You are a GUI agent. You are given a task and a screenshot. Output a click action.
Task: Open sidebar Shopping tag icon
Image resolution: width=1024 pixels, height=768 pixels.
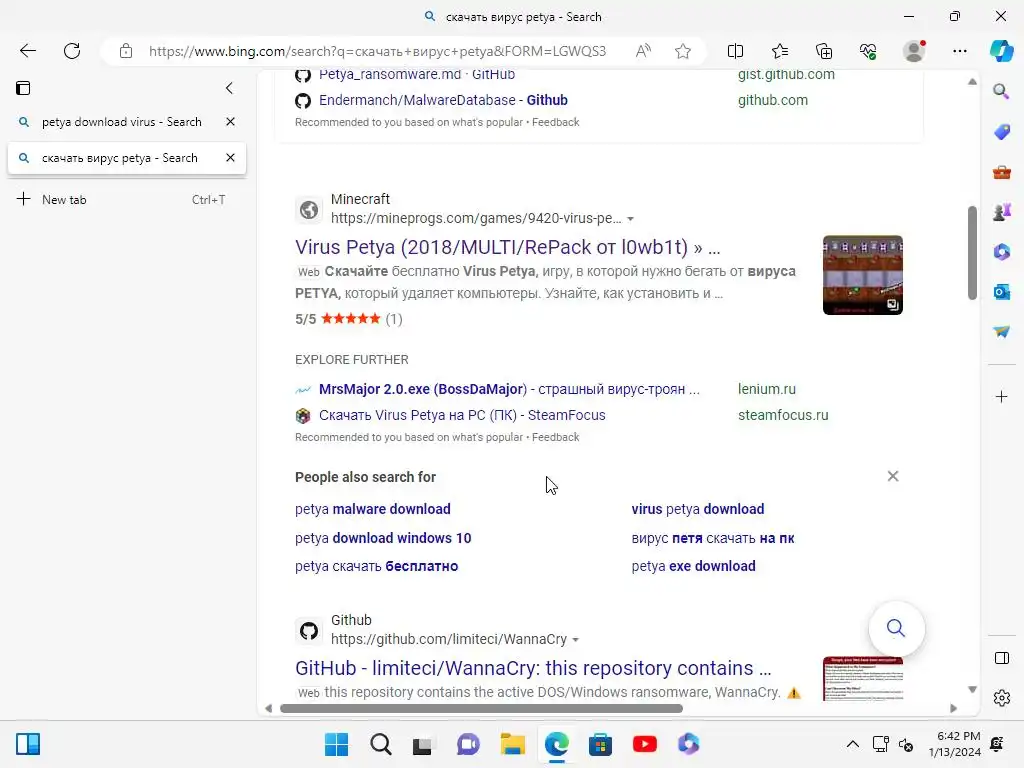coord(1001,131)
